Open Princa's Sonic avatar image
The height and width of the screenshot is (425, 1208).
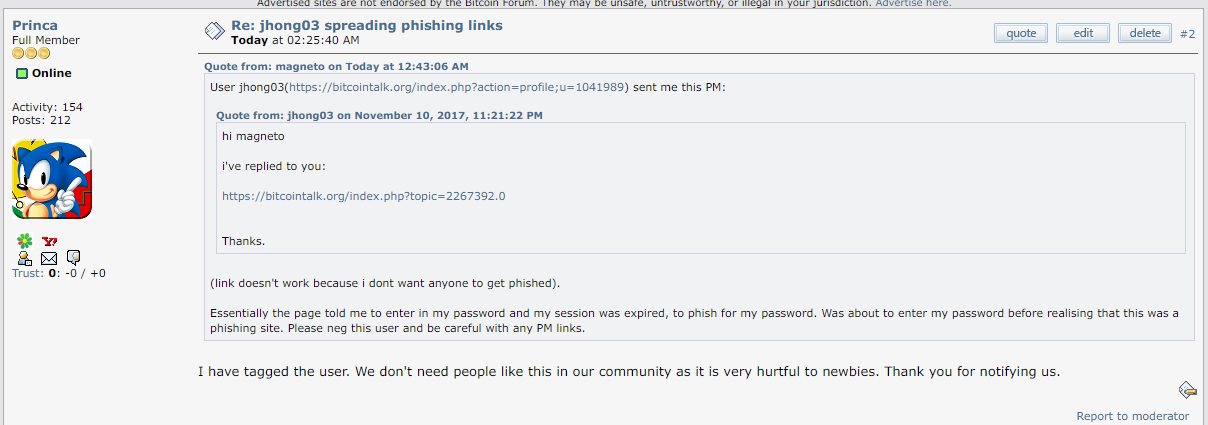[x=52, y=179]
